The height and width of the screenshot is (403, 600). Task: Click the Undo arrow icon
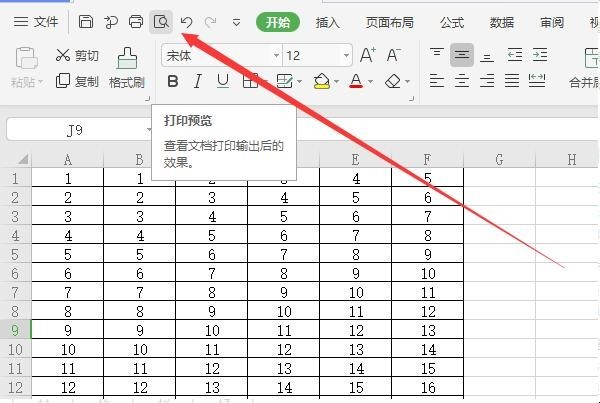186,22
